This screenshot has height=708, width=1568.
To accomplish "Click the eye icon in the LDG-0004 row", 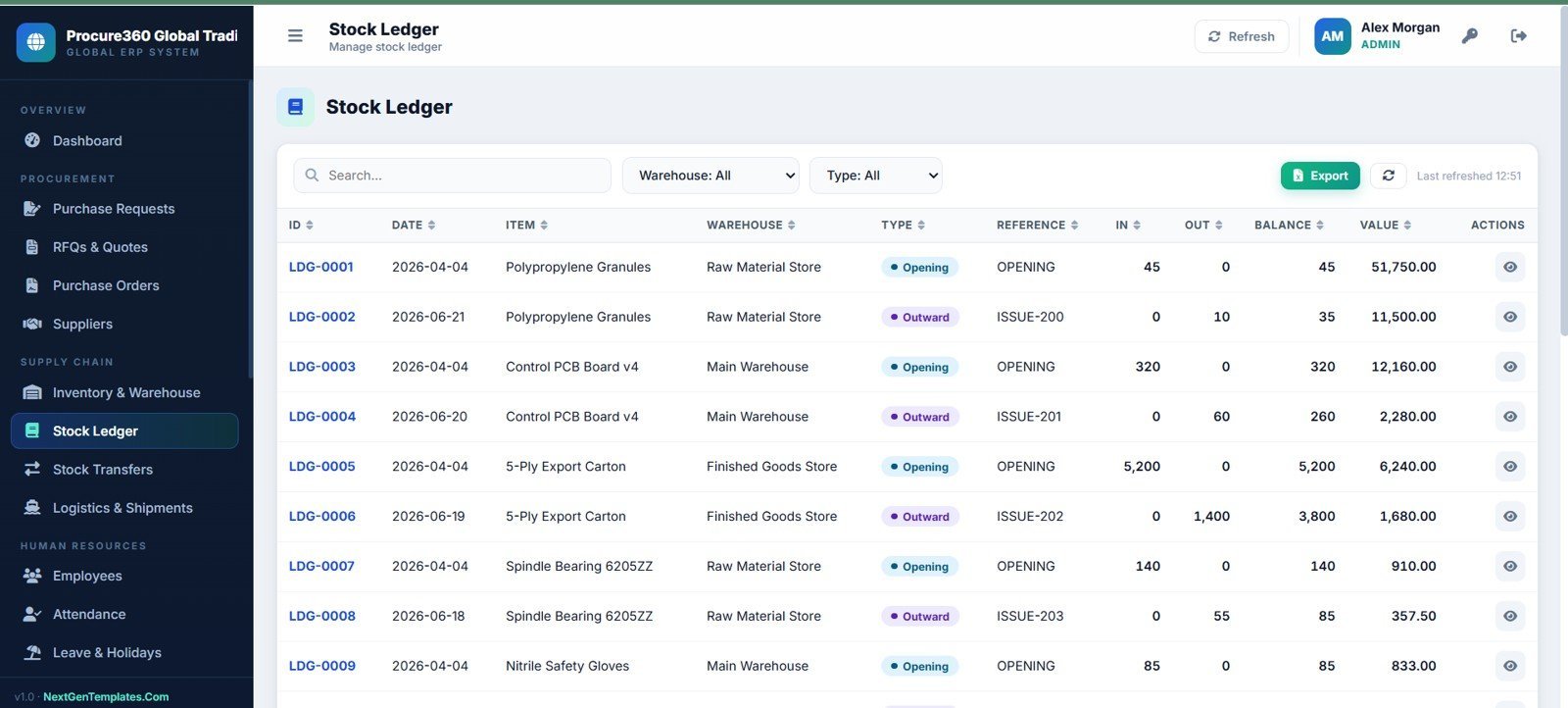I will [x=1509, y=417].
